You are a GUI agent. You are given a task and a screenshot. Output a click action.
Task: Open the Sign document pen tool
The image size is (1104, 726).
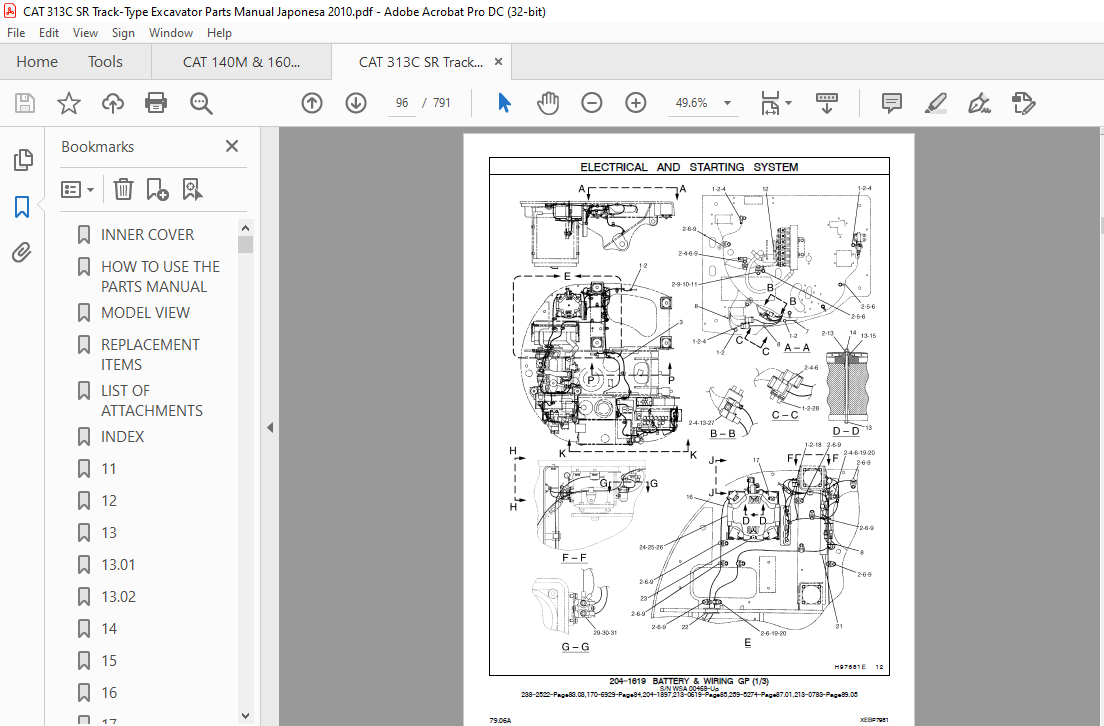[x=979, y=104]
